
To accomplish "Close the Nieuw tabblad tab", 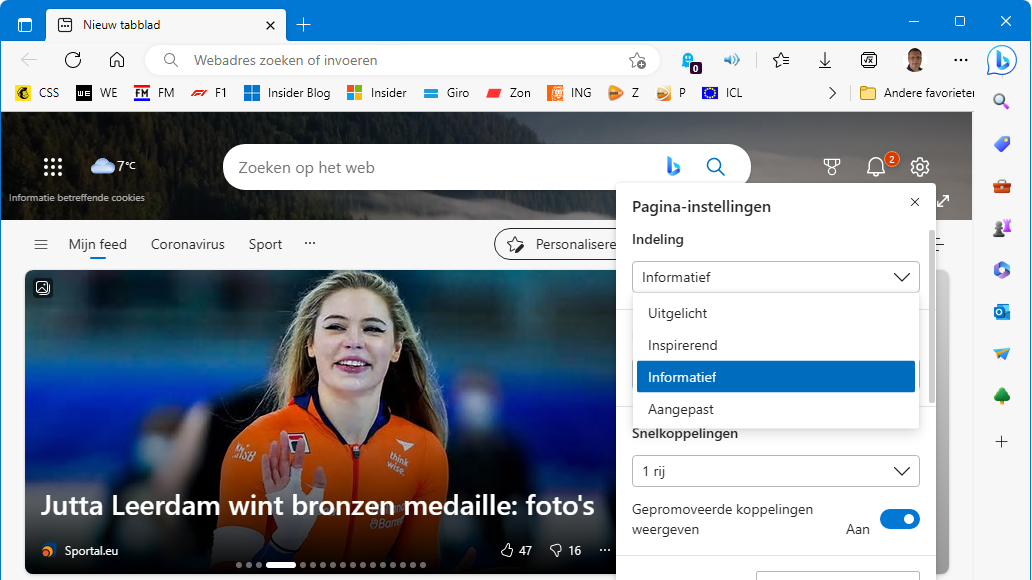I will pyautogui.click(x=270, y=26).
